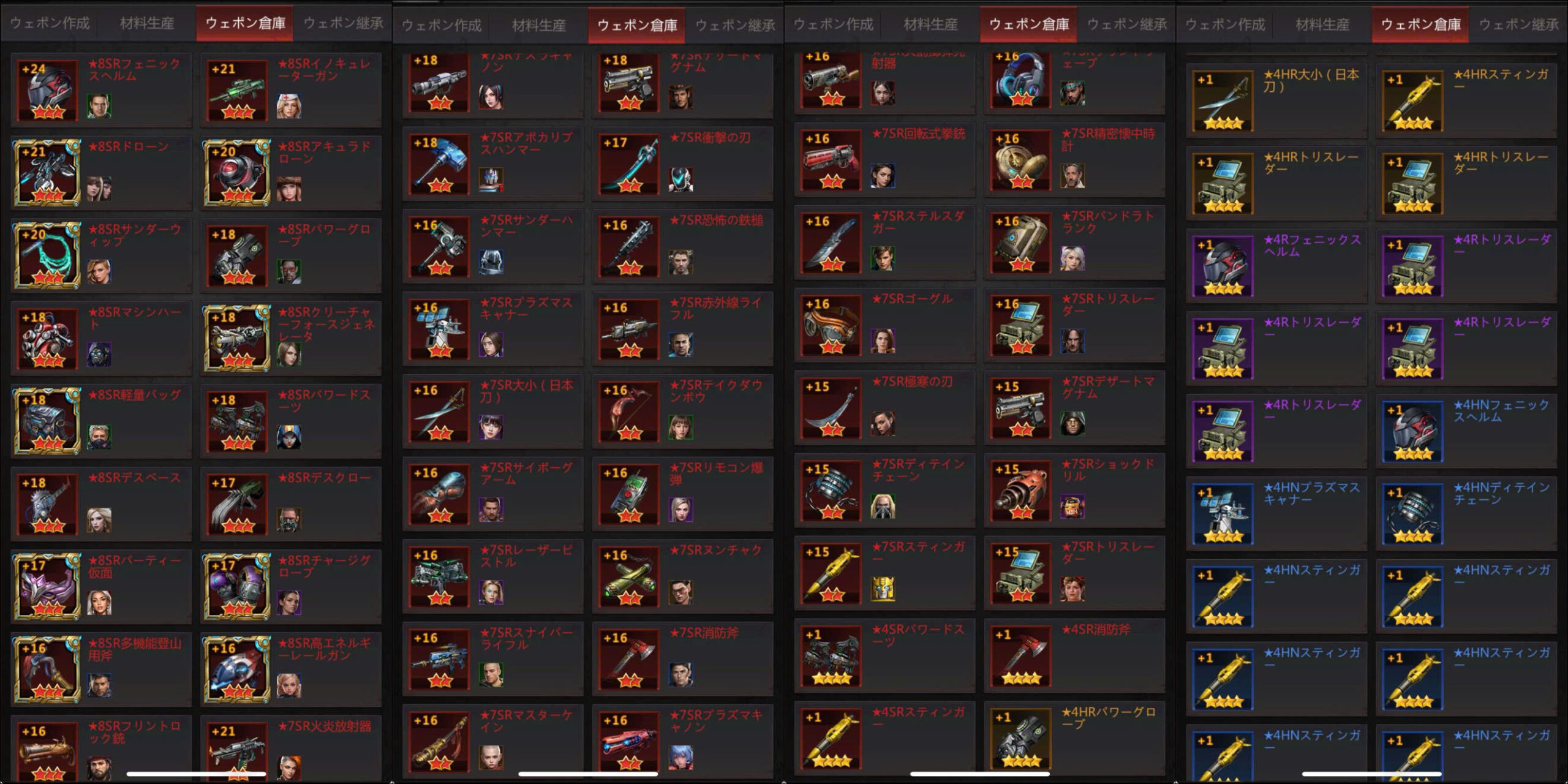Click the ★8SR高エネルギーレールガン item name

pyautogui.click(x=325, y=649)
